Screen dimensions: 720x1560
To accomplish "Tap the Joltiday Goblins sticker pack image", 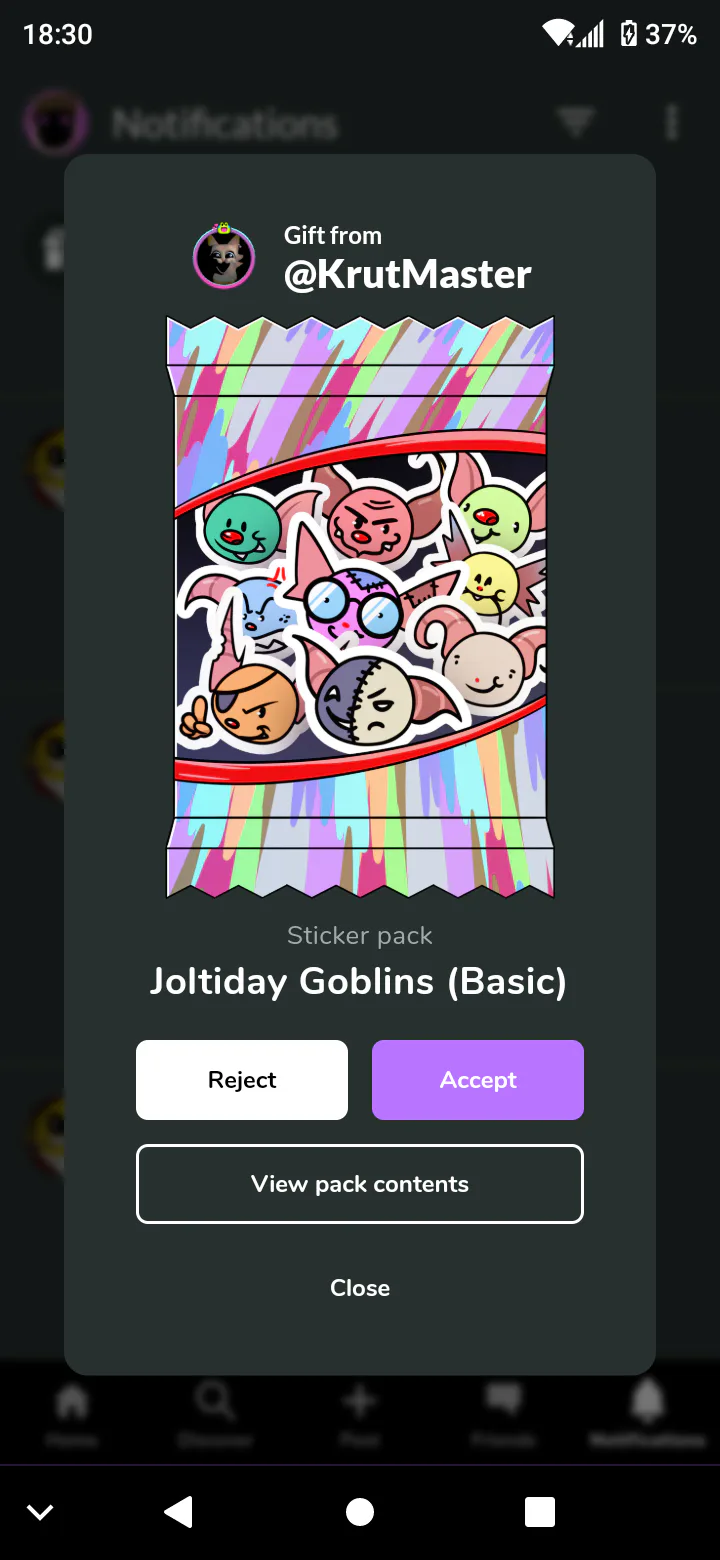I will [x=360, y=607].
